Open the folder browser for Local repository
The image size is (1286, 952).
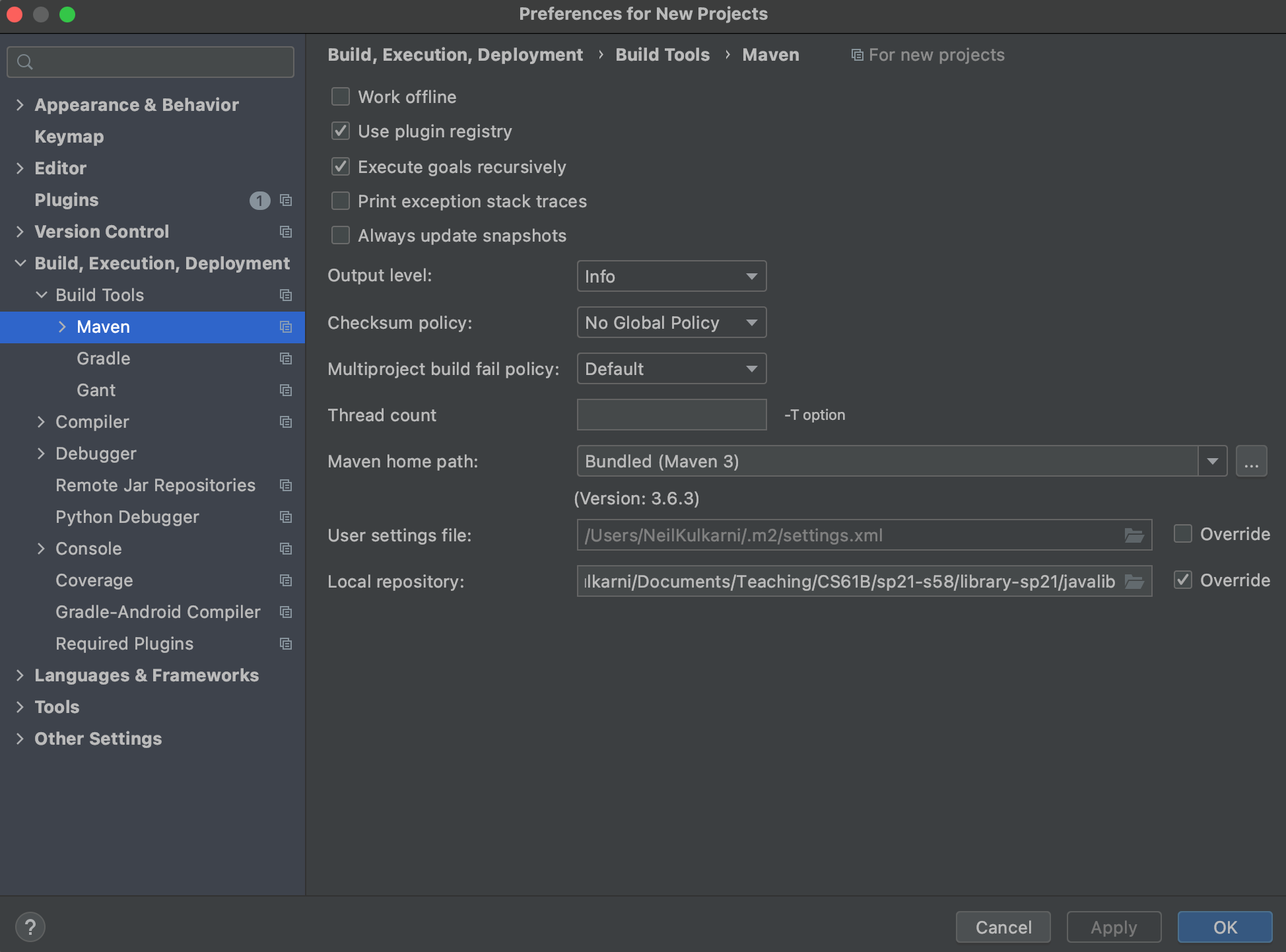coord(1135,582)
